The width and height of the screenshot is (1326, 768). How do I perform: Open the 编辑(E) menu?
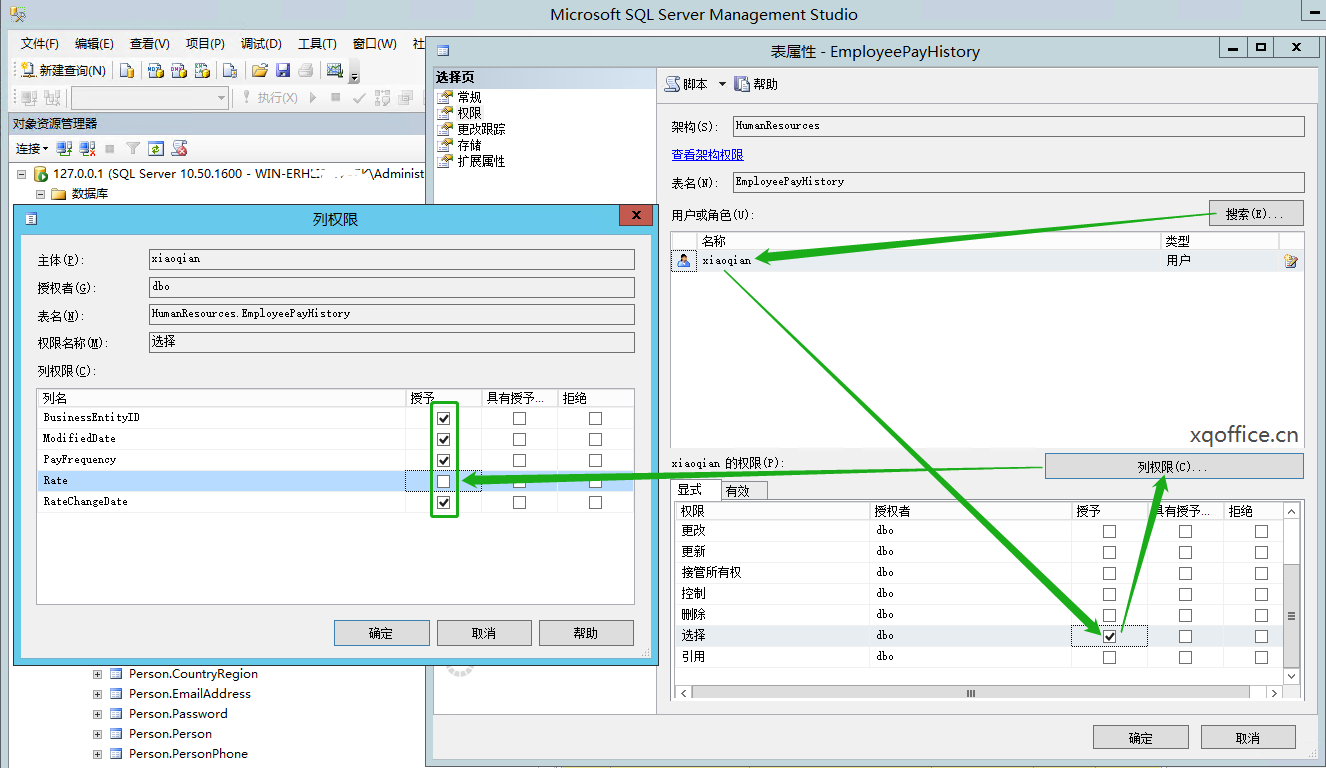(x=94, y=44)
